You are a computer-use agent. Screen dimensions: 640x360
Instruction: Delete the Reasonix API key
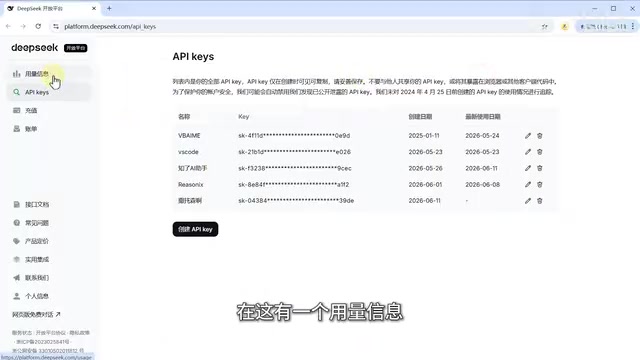tap(540, 184)
